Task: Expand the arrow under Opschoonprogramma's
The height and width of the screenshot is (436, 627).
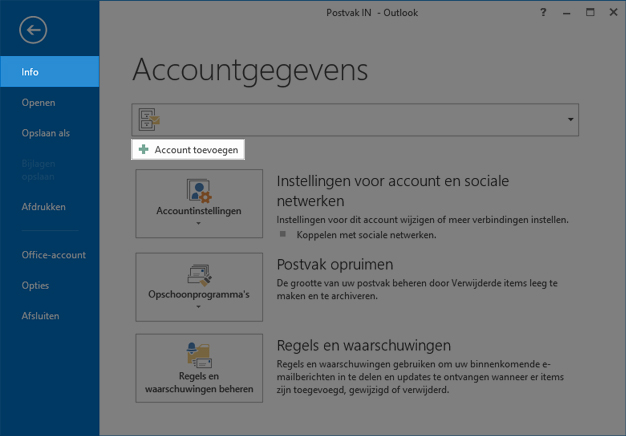Action: [198, 307]
